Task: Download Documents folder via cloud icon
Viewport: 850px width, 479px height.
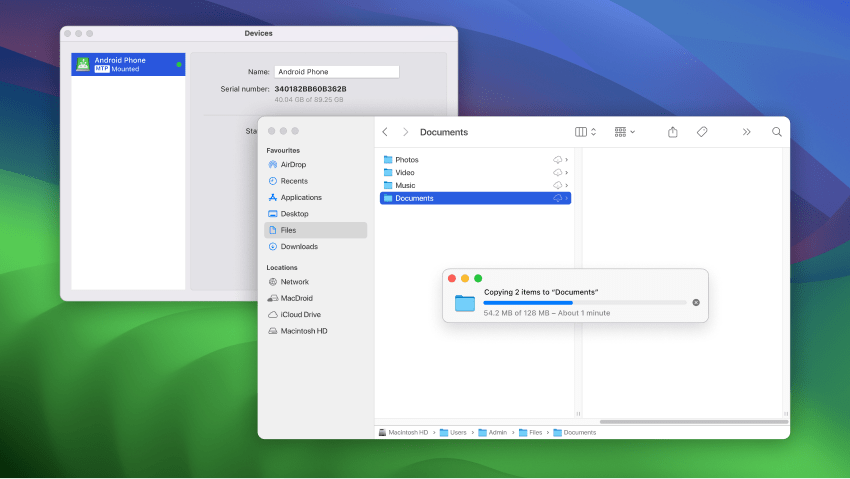Action: 557,198
